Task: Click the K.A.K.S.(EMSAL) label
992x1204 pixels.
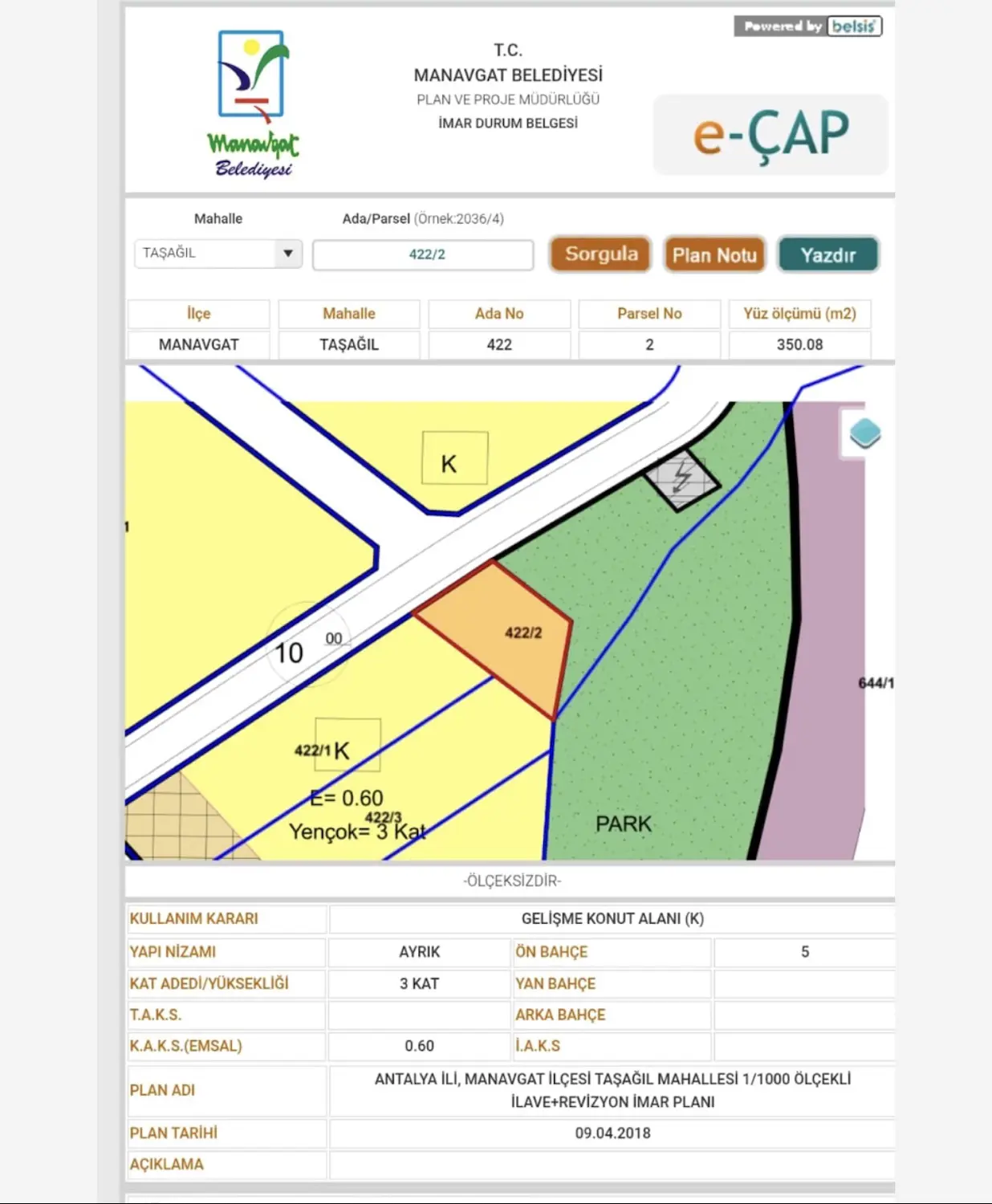Action: pyautogui.click(x=185, y=1046)
